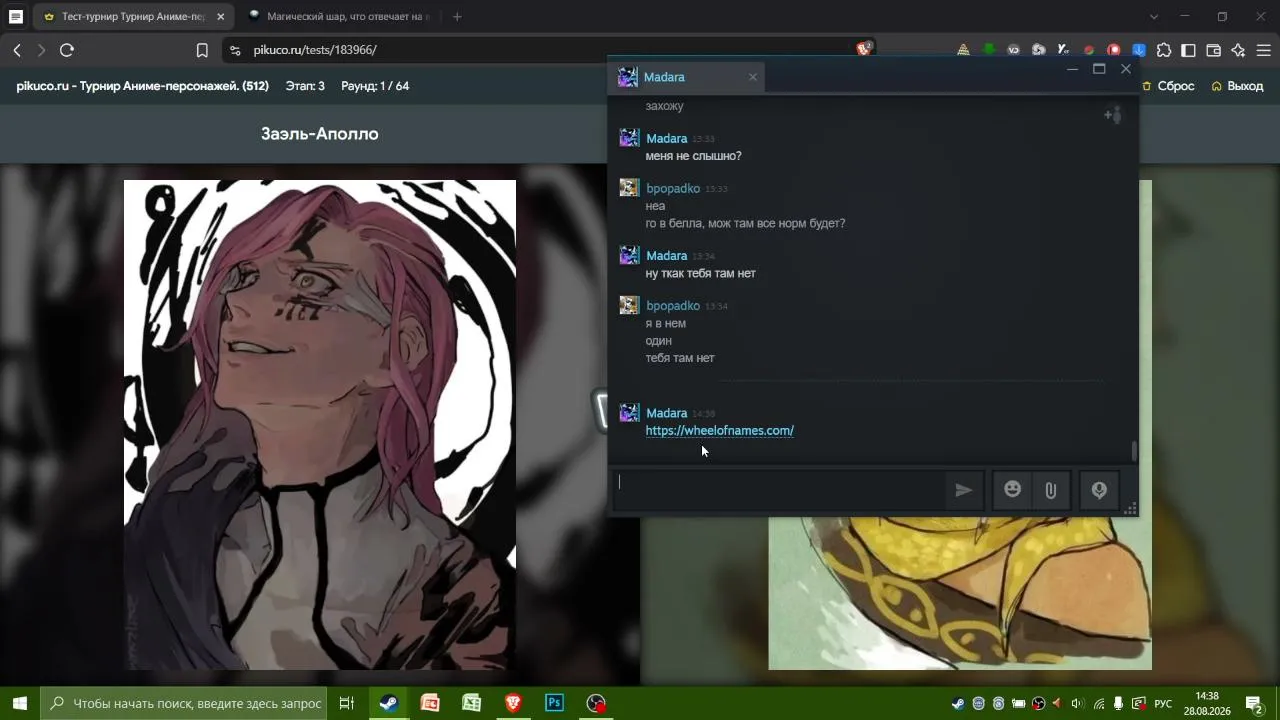1280x720 pixels.
Task: Open Steam from the taskbar
Action: coord(388,703)
